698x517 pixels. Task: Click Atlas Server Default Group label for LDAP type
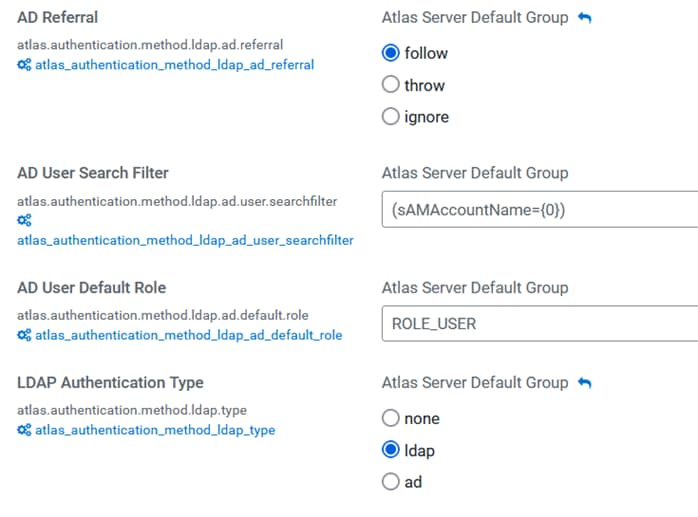(x=475, y=383)
